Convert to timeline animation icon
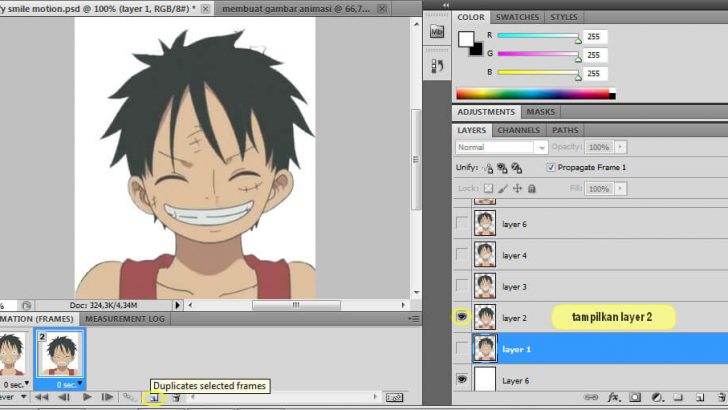Viewport: 728px width, 410px height. pyautogui.click(x=394, y=397)
